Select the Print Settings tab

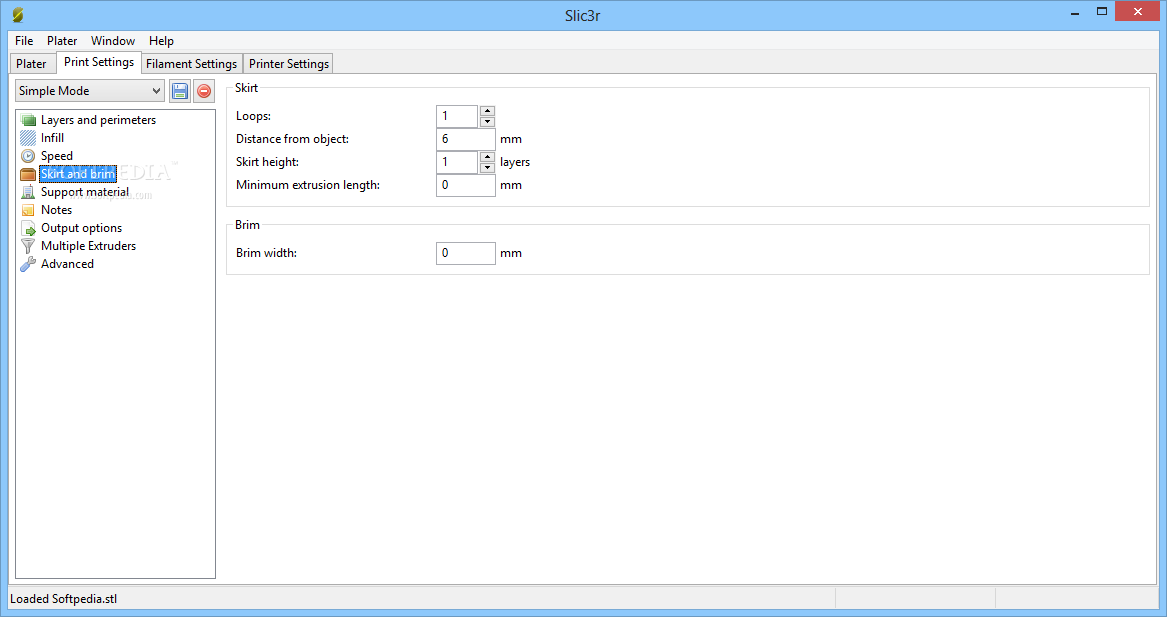(x=99, y=63)
